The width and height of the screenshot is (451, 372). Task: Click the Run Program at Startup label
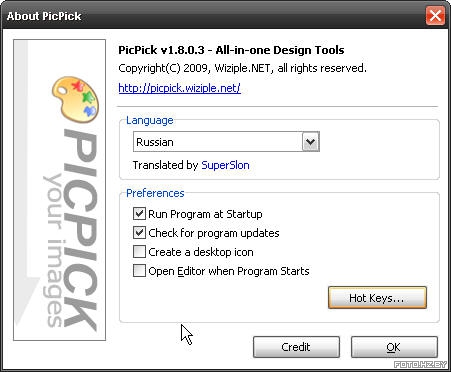pos(205,214)
